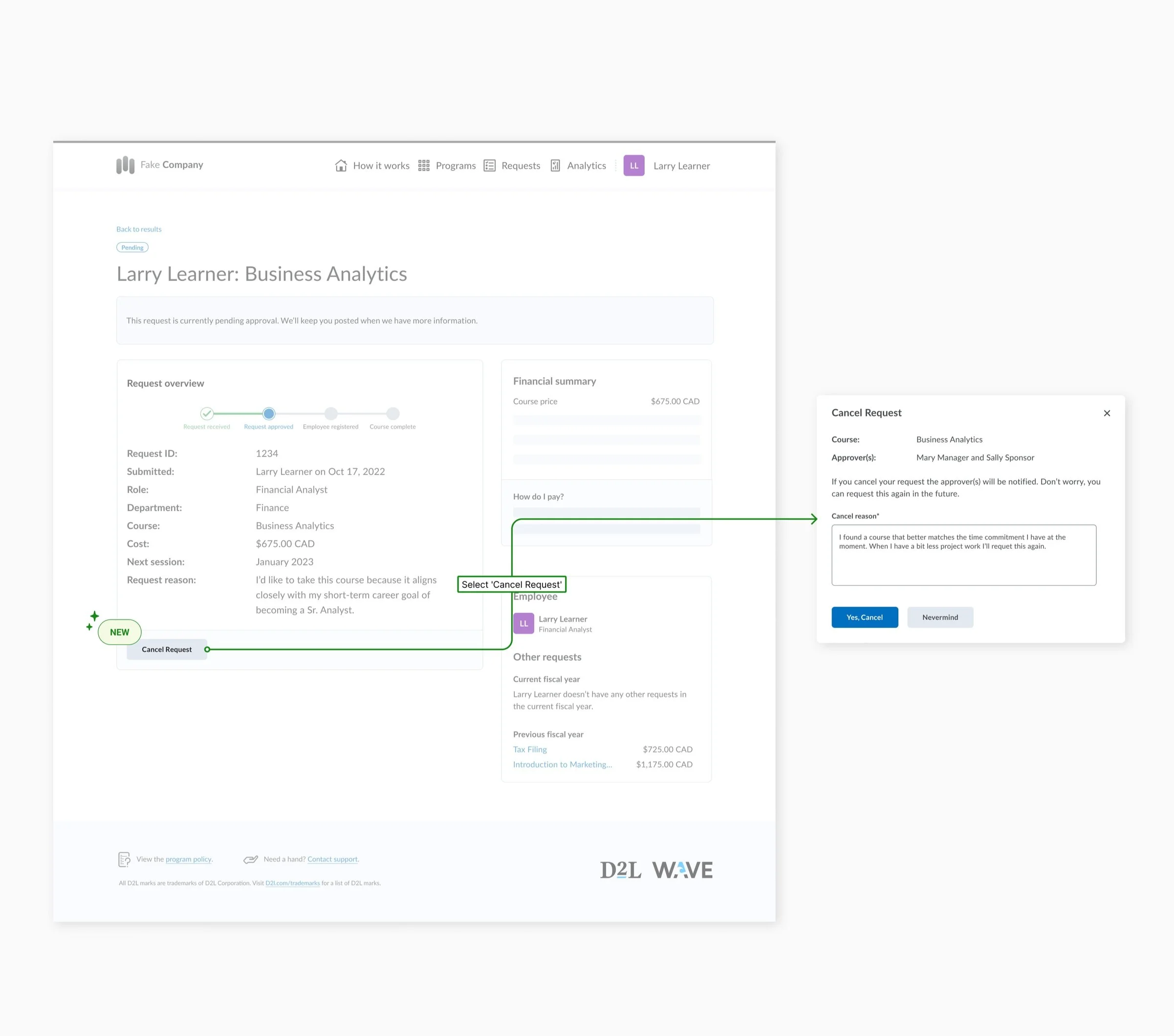The height and width of the screenshot is (1036, 1174).
Task: Click the Analytics chart icon
Action: pos(555,165)
